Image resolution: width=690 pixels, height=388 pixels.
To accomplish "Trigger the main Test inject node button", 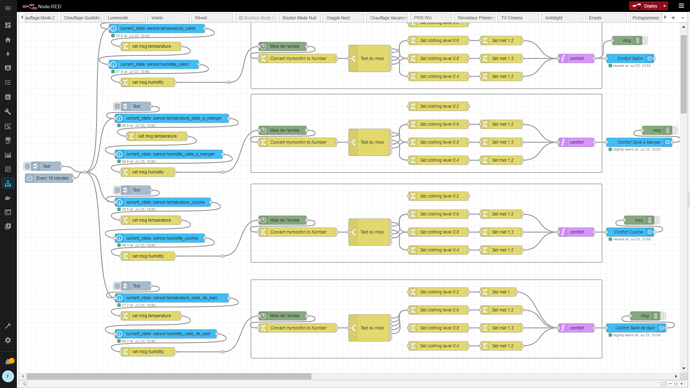I will (28, 166).
